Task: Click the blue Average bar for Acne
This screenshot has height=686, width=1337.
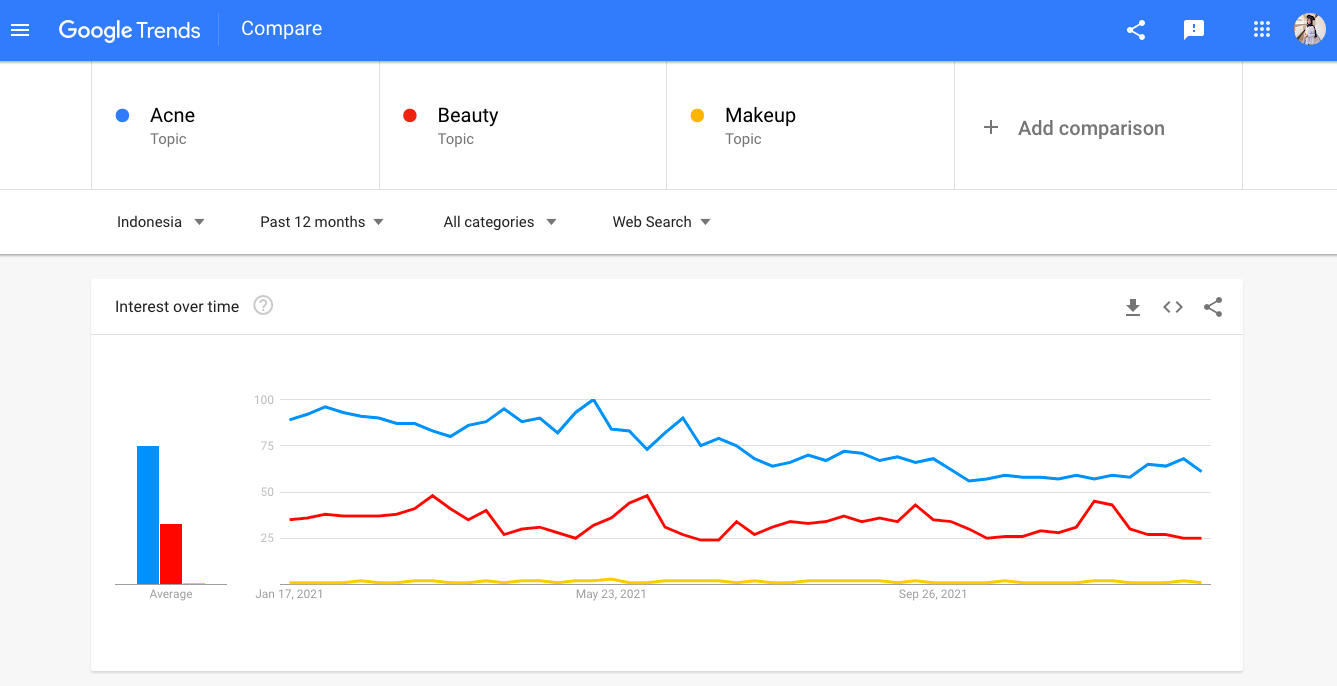Action: coord(147,515)
